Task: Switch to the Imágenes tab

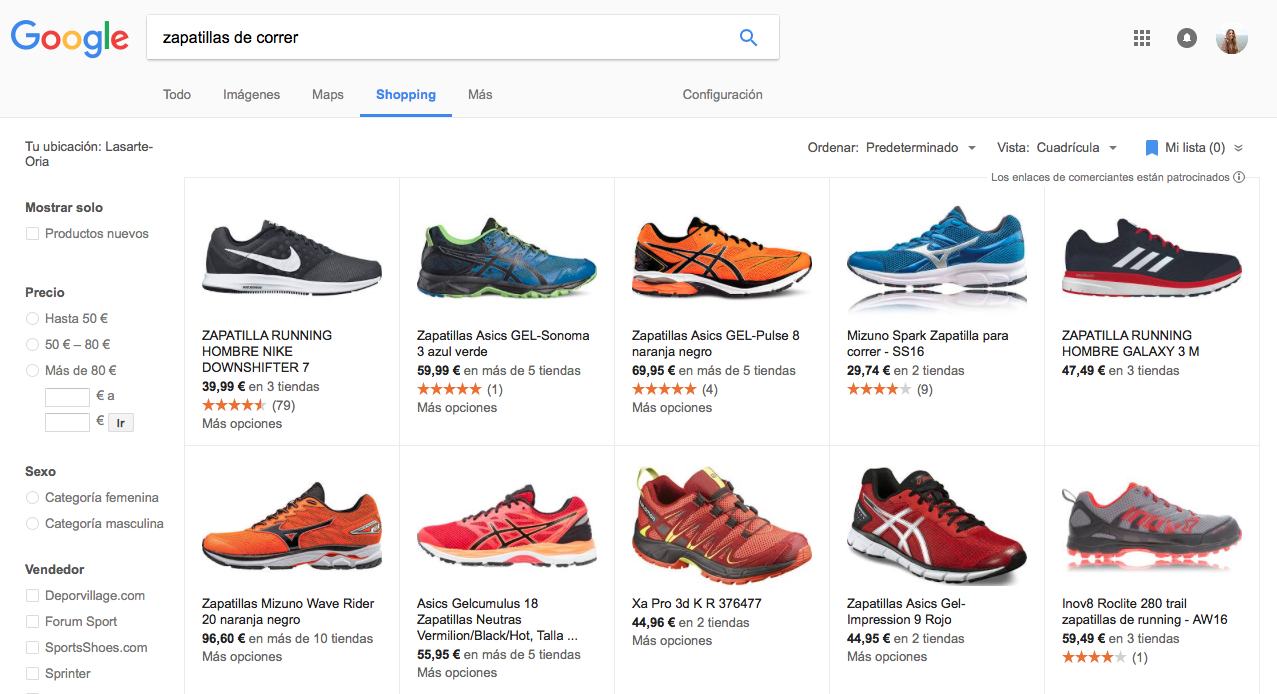Action: click(x=251, y=95)
